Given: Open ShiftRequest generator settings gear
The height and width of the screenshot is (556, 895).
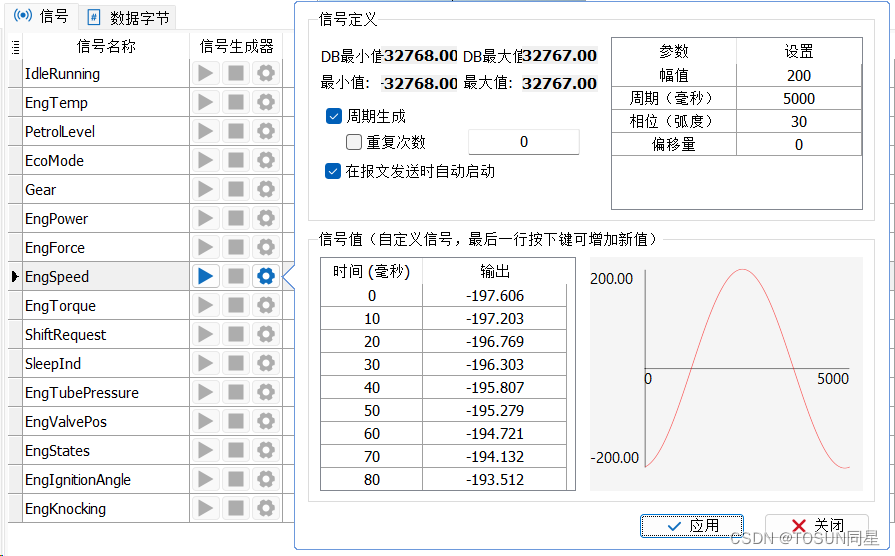Looking at the screenshot, I should click(x=266, y=335).
